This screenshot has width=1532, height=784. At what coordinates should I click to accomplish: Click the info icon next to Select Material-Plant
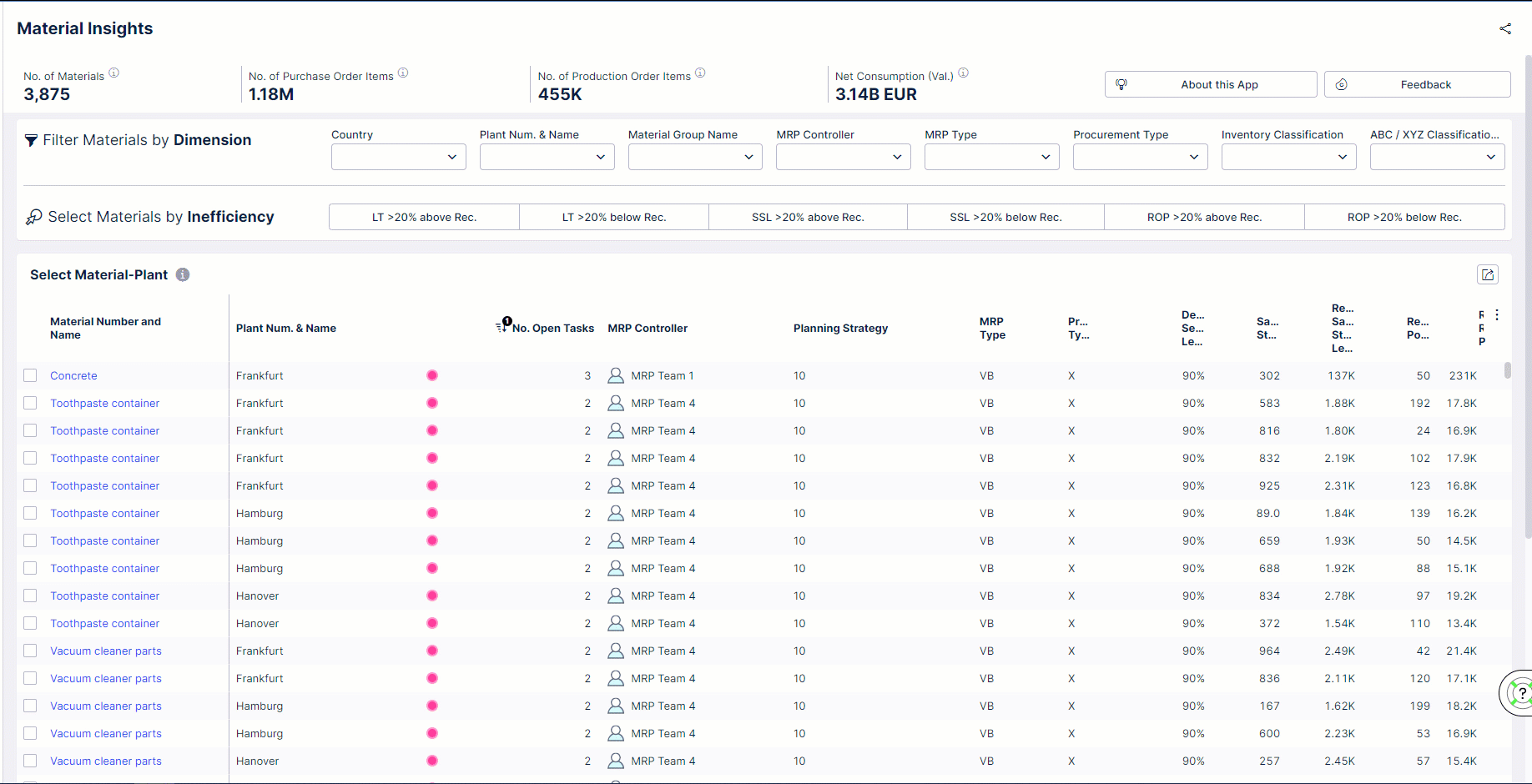click(182, 274)
